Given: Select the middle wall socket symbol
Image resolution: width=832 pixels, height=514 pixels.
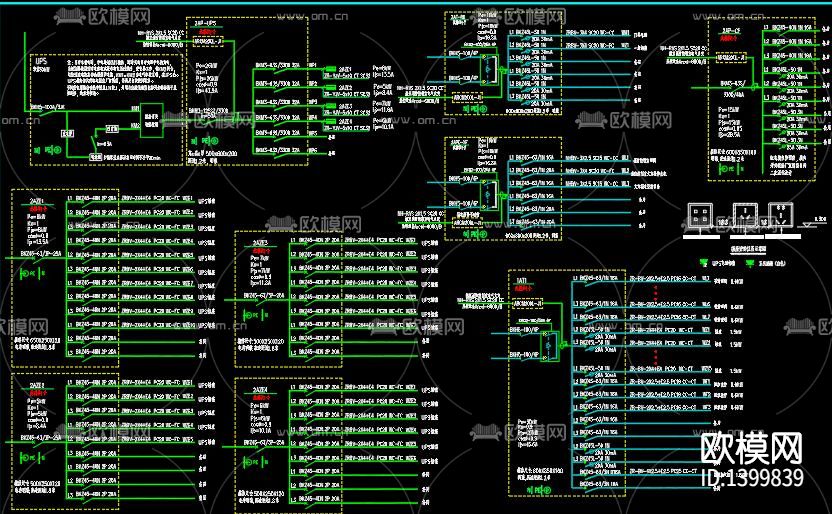Looking at the screenshot, I should (746, 218).
